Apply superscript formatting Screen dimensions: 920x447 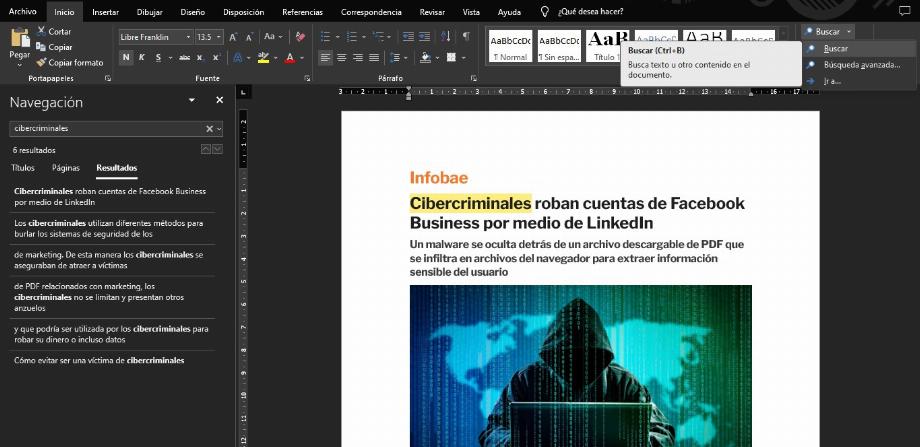click(216, 57)
